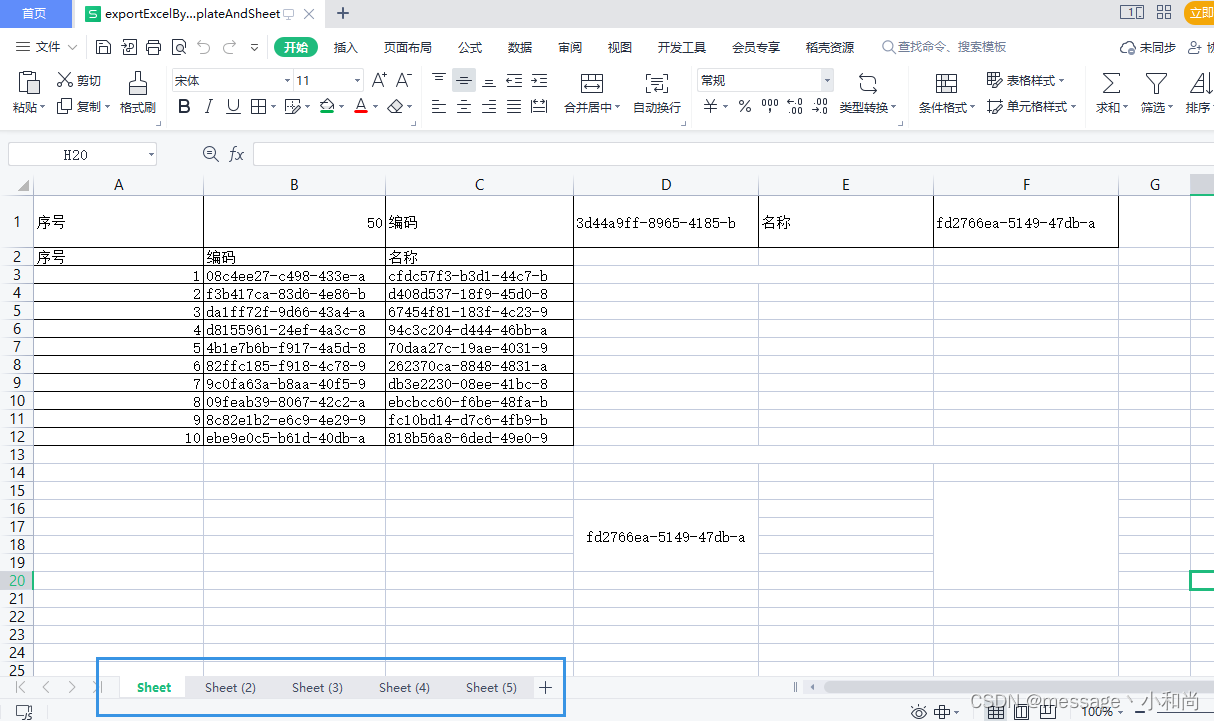
Task: Open the font name dropdown (宋体)
Action: (x=287, y=80)
